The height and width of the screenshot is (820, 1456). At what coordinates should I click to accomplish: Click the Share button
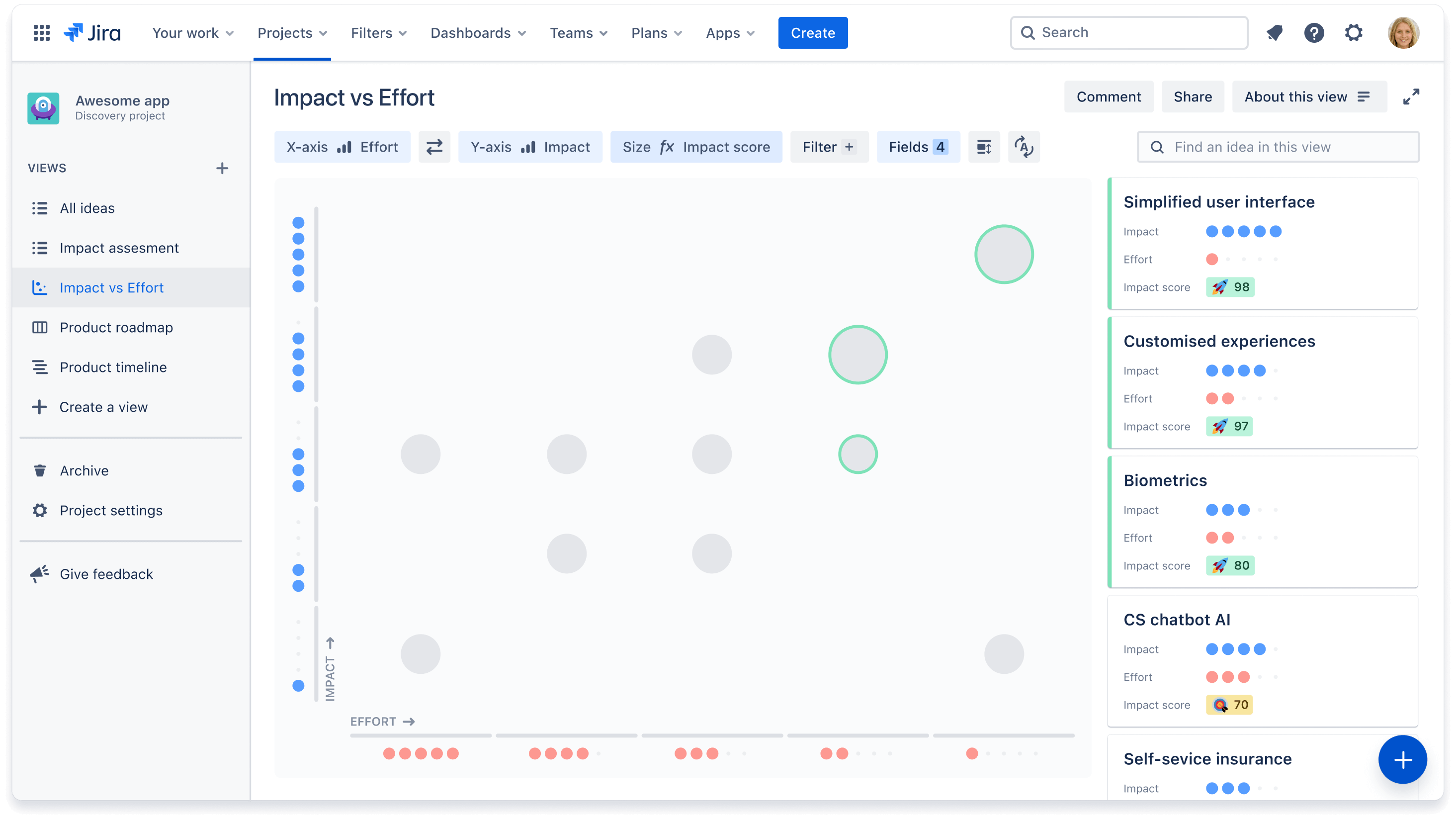[1193, 96]
